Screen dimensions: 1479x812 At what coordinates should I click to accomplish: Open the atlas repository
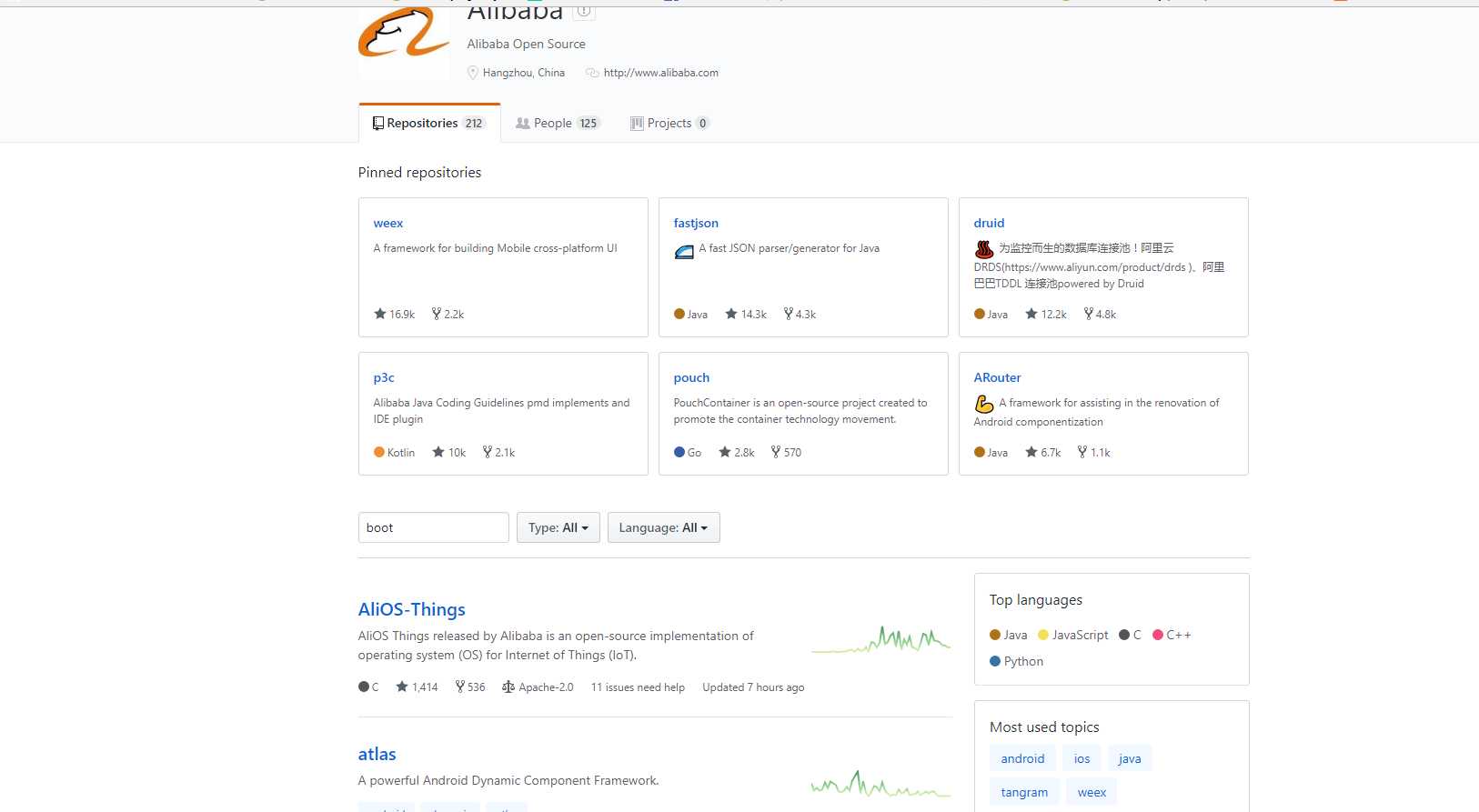pos(377,754)
